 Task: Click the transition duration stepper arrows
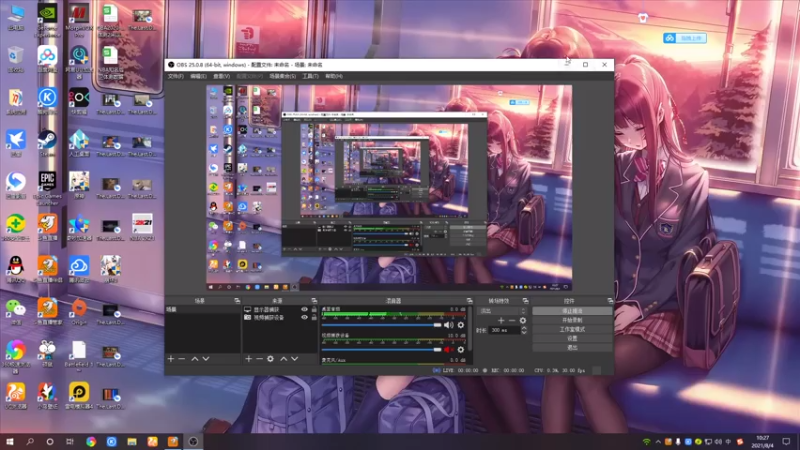click(523, 330)
